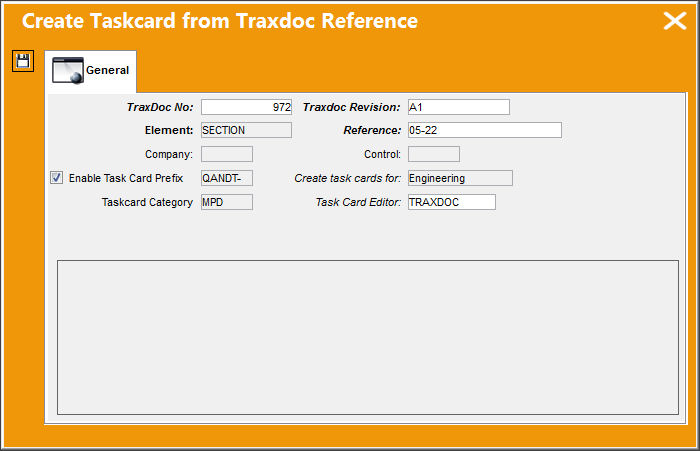Viewport: 700px width, 451px height.
Task: Select the Element field showing SECTION
Action: tap(246, 130)
